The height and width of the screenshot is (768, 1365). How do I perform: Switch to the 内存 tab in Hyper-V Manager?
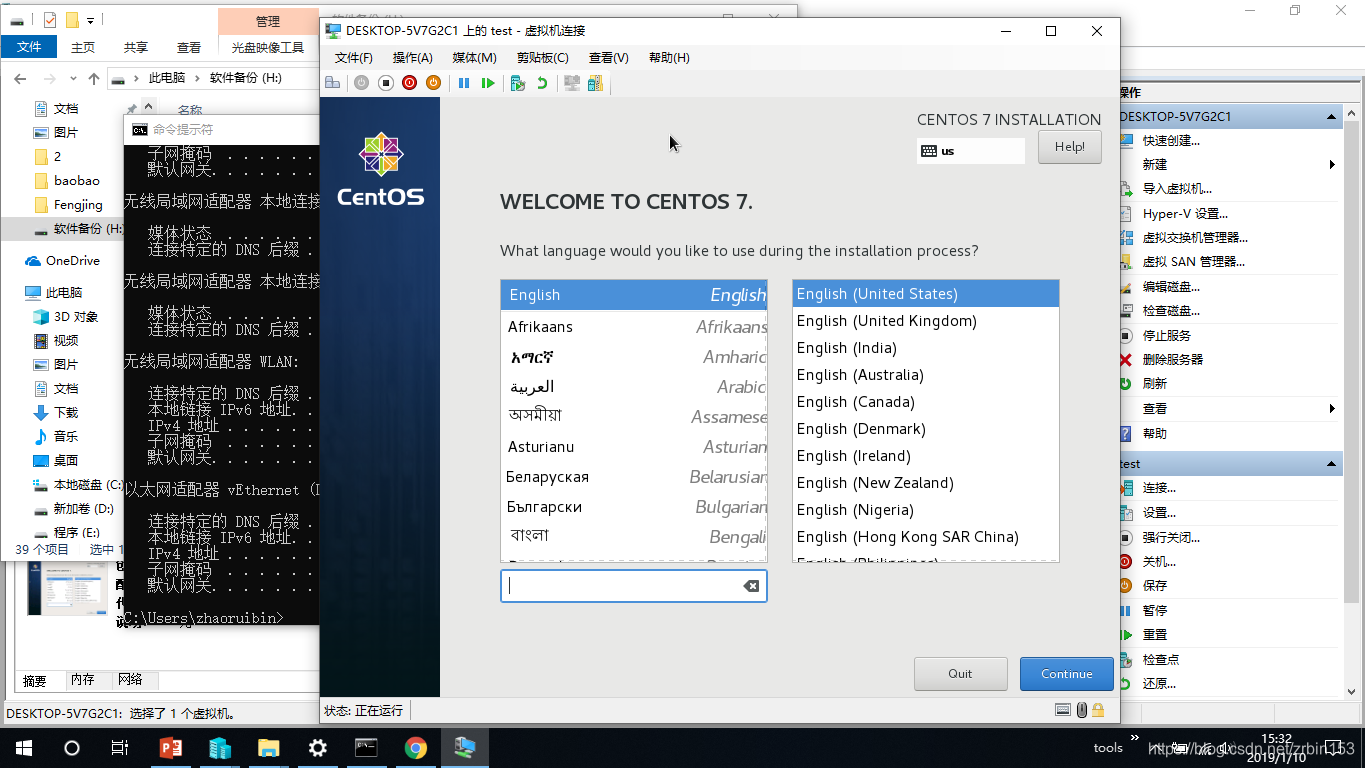[82, 680]
